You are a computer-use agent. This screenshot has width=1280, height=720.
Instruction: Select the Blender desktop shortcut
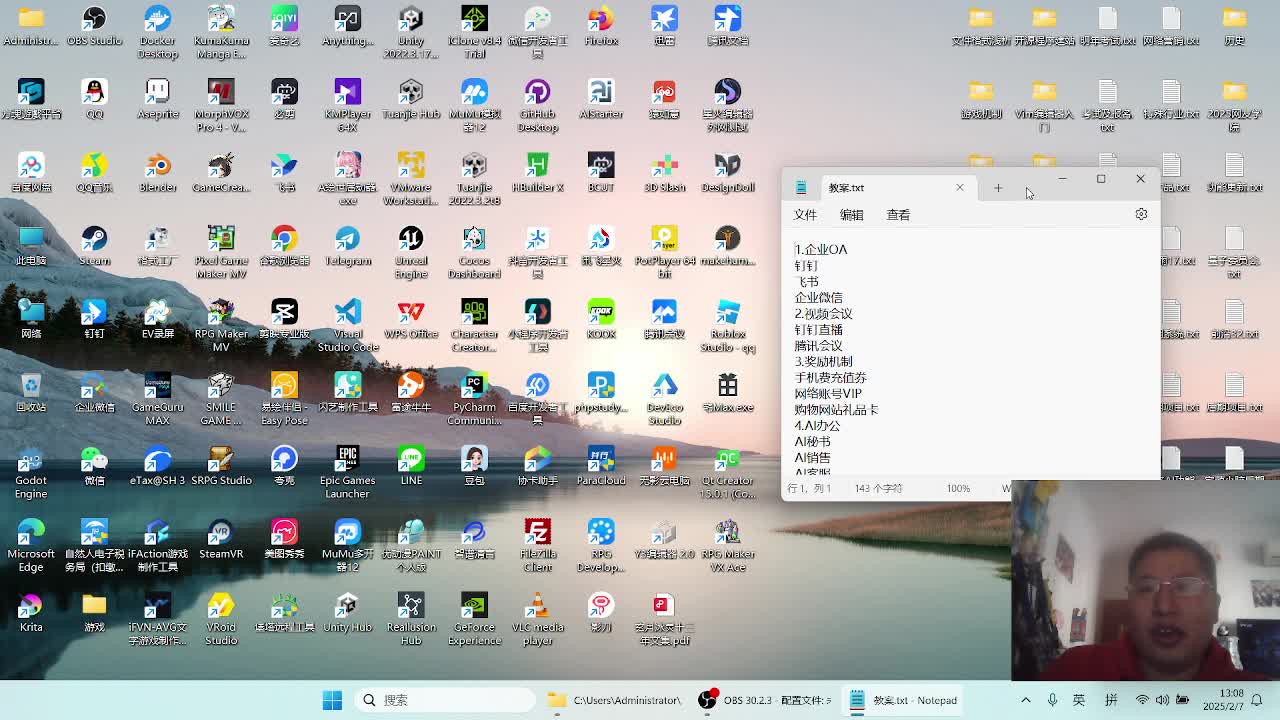(x=157, y=172)
